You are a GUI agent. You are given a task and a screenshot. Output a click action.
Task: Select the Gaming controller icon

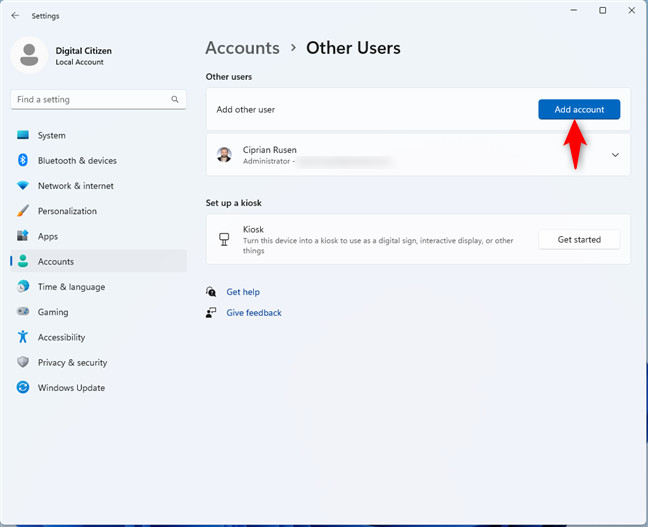coord(22,312)
